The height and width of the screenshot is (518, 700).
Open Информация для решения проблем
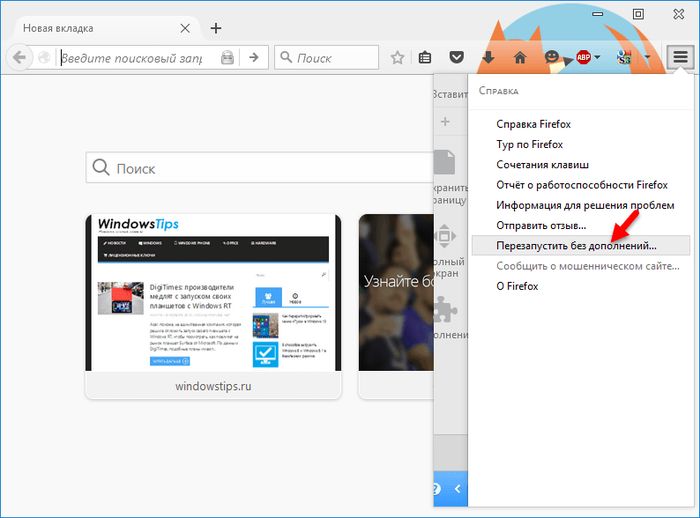(585, 205)
